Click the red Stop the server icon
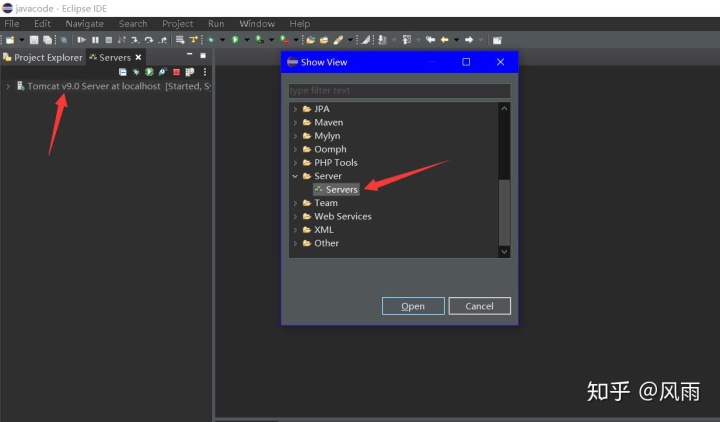Screen dimensions: 720x422 (176, 72)
